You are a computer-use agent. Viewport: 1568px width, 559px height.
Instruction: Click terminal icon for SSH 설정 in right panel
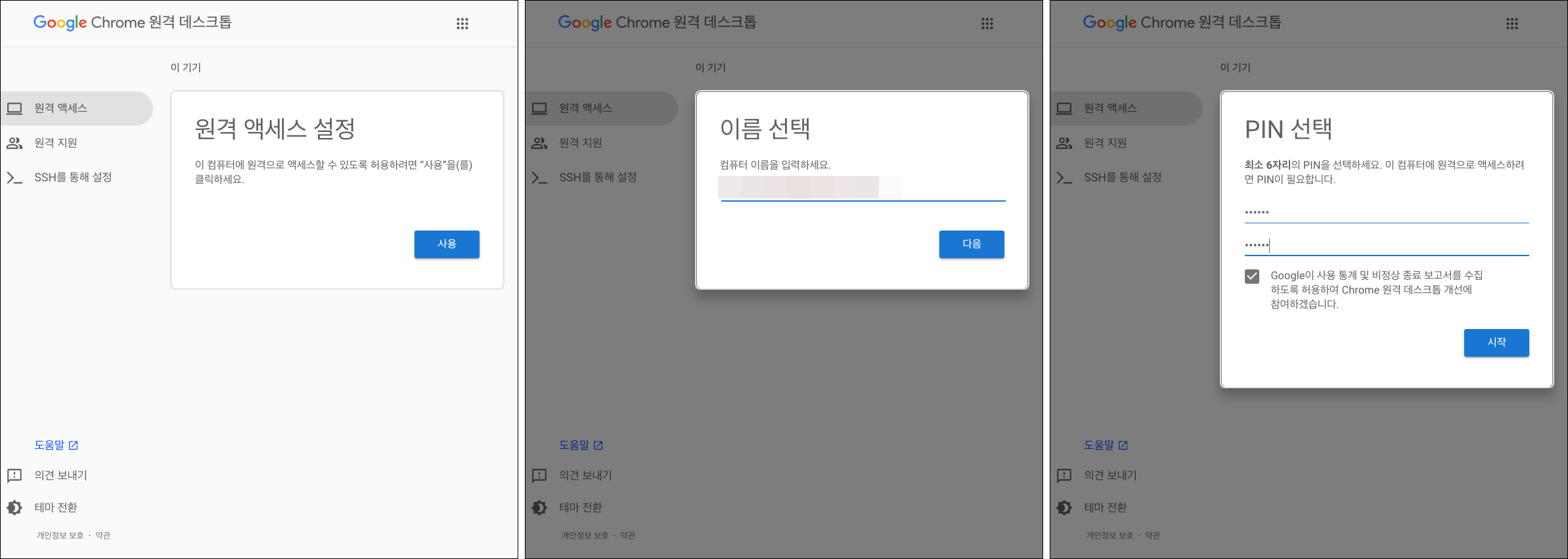(x=1064, y=177)
